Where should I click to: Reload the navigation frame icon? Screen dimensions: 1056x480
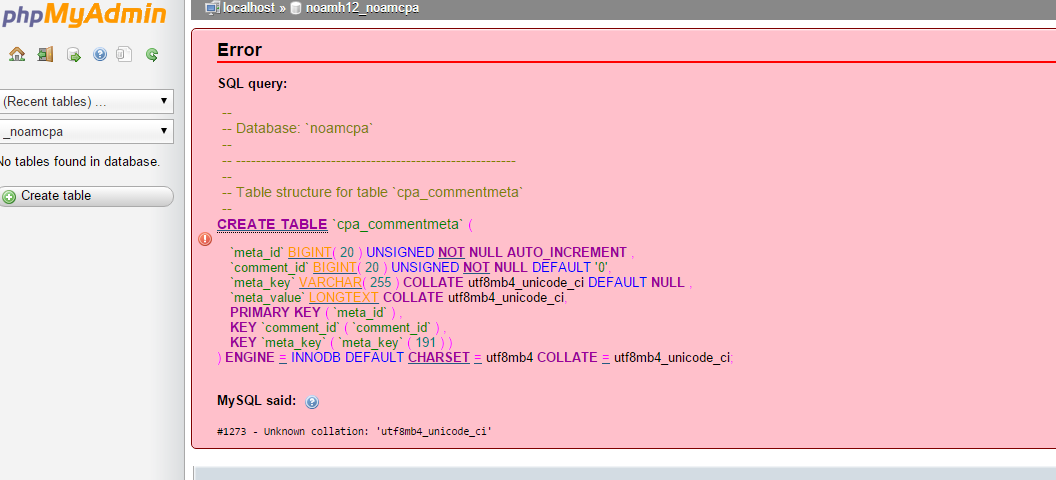[152, 55]
